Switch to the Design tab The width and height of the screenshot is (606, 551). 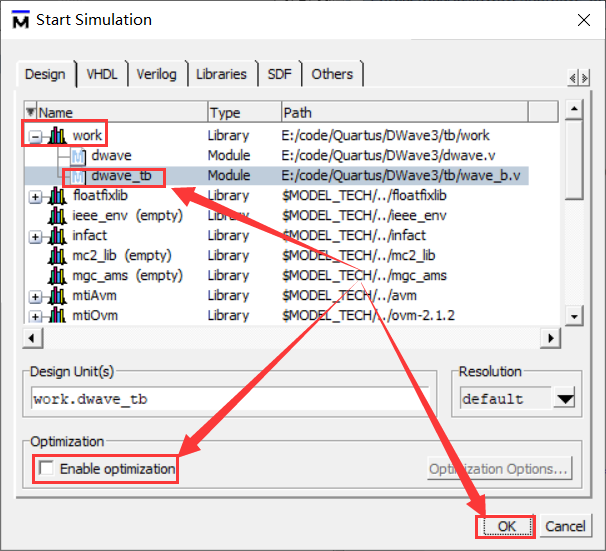45,74
